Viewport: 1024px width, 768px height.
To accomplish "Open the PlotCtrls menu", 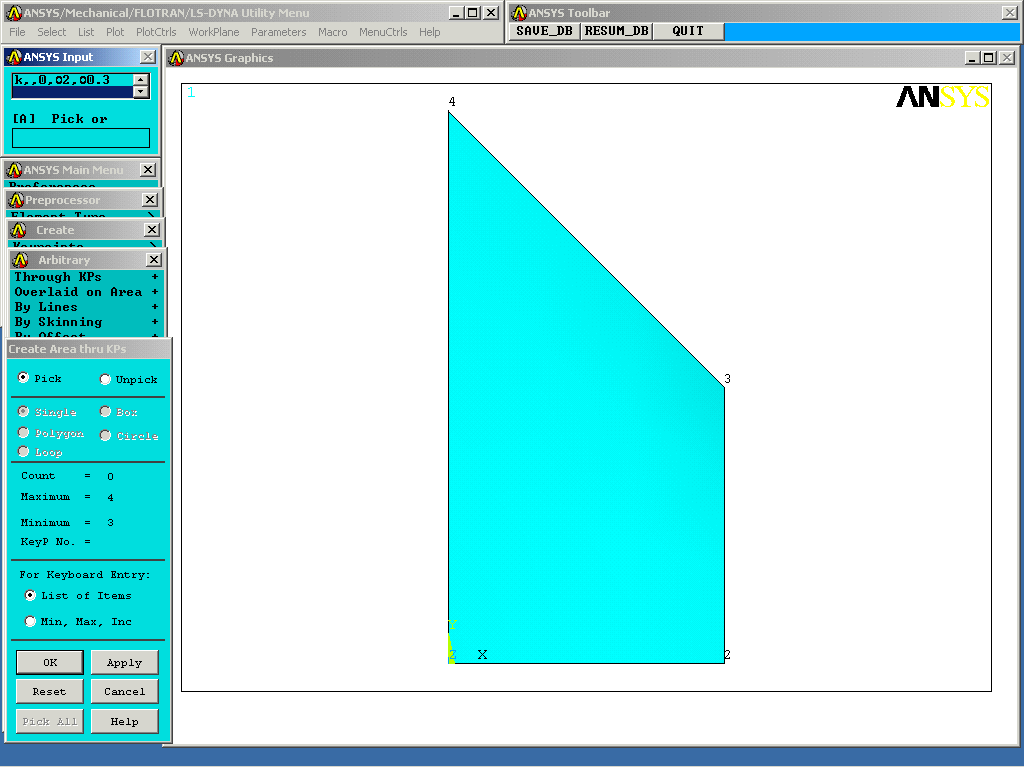I will 156,32.
